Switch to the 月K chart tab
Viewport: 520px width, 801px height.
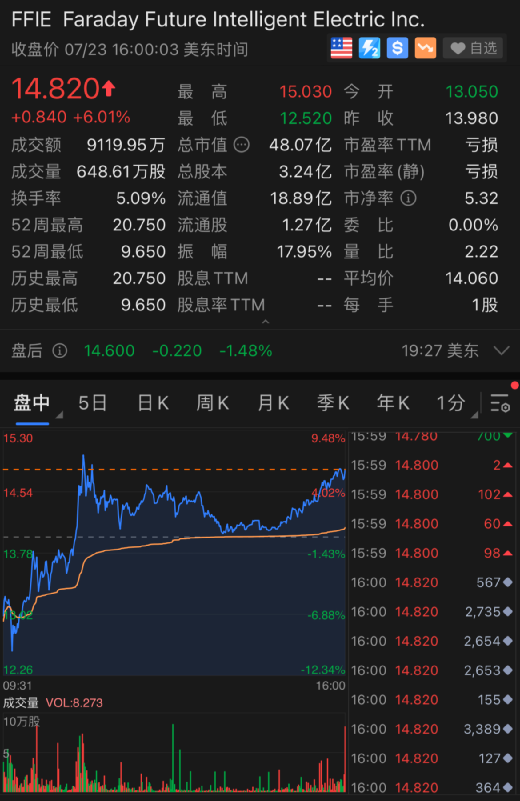coord(273,403)
